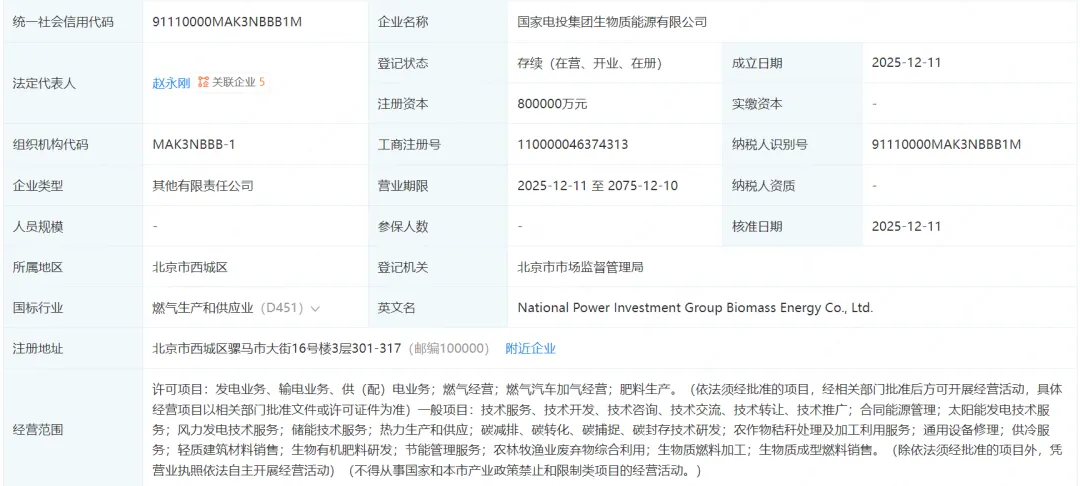Click the 关联企业 count number 5

click(x=262, y=83)
